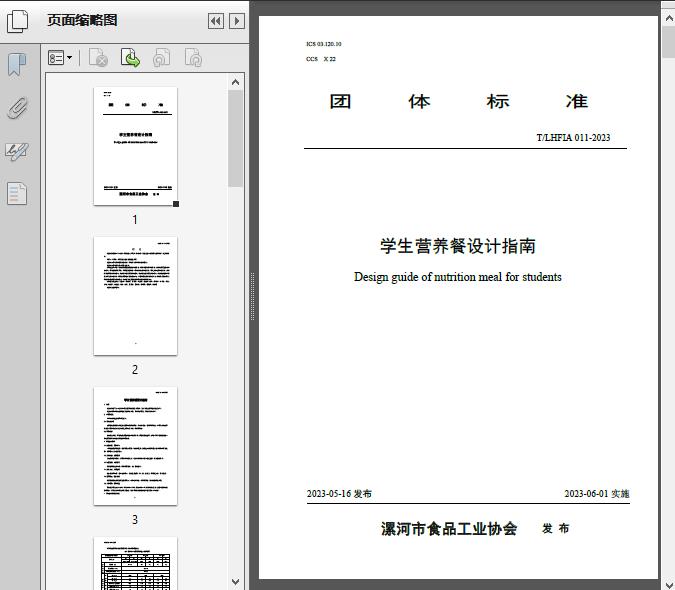This screenshot has width=675, height=590.
Task: Click the delete page icon
Action: point(98,58)
